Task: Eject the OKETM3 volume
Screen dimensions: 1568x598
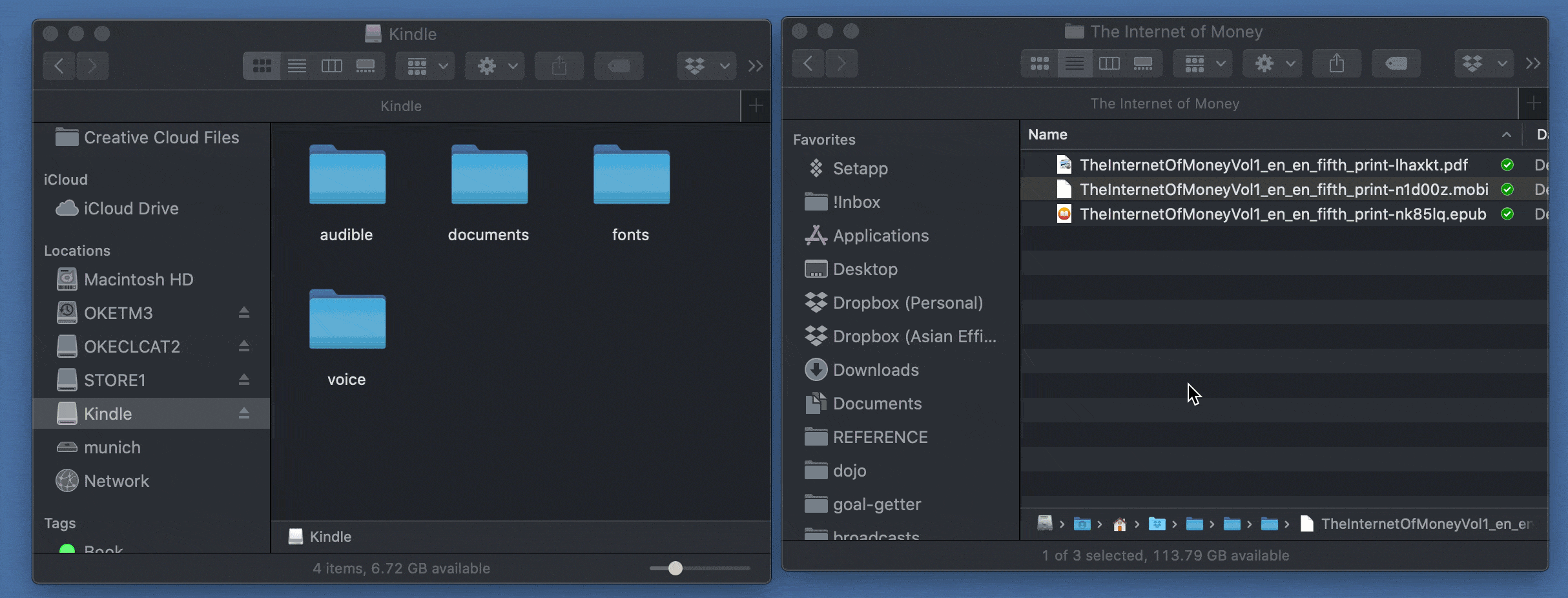Action: [x=244, y=313]
